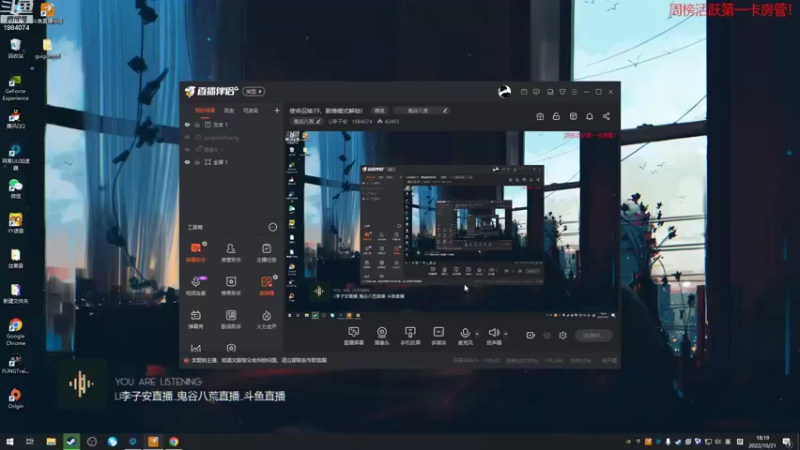
Task: Add a 直播屏幕 screen capture source
Action: (x=354, y=336)
